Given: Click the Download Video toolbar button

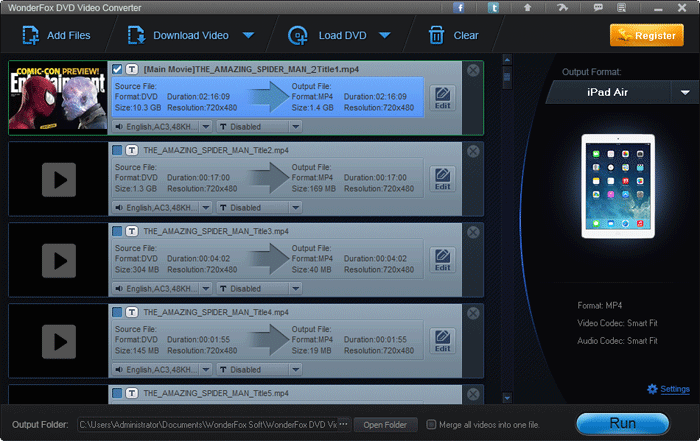Looking at the screenshot, I should (x=178, y=35).
